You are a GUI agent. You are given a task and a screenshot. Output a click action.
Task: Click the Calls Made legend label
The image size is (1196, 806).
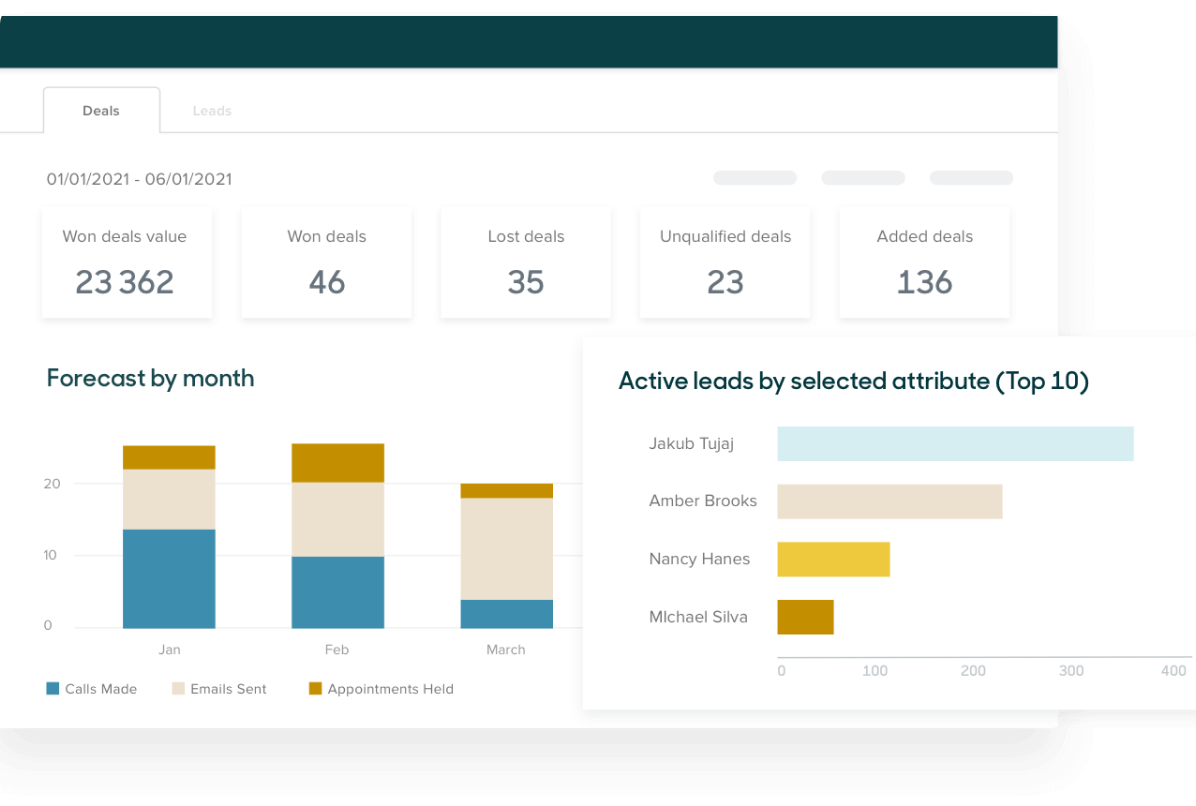[101, 689]
